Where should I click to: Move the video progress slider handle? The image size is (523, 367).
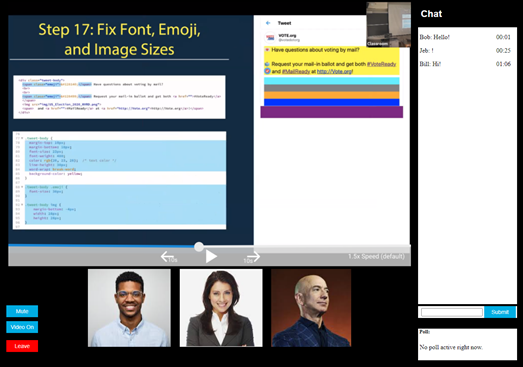[x=199, y=247]
